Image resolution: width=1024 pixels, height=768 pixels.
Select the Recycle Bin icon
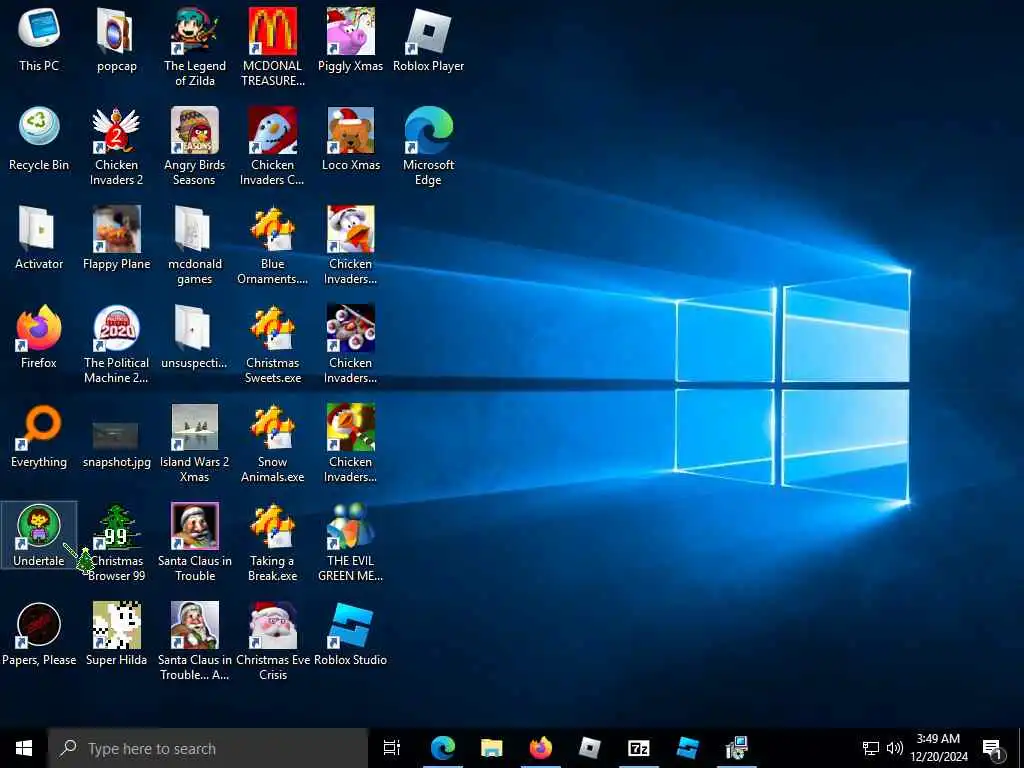coord(39,138)
